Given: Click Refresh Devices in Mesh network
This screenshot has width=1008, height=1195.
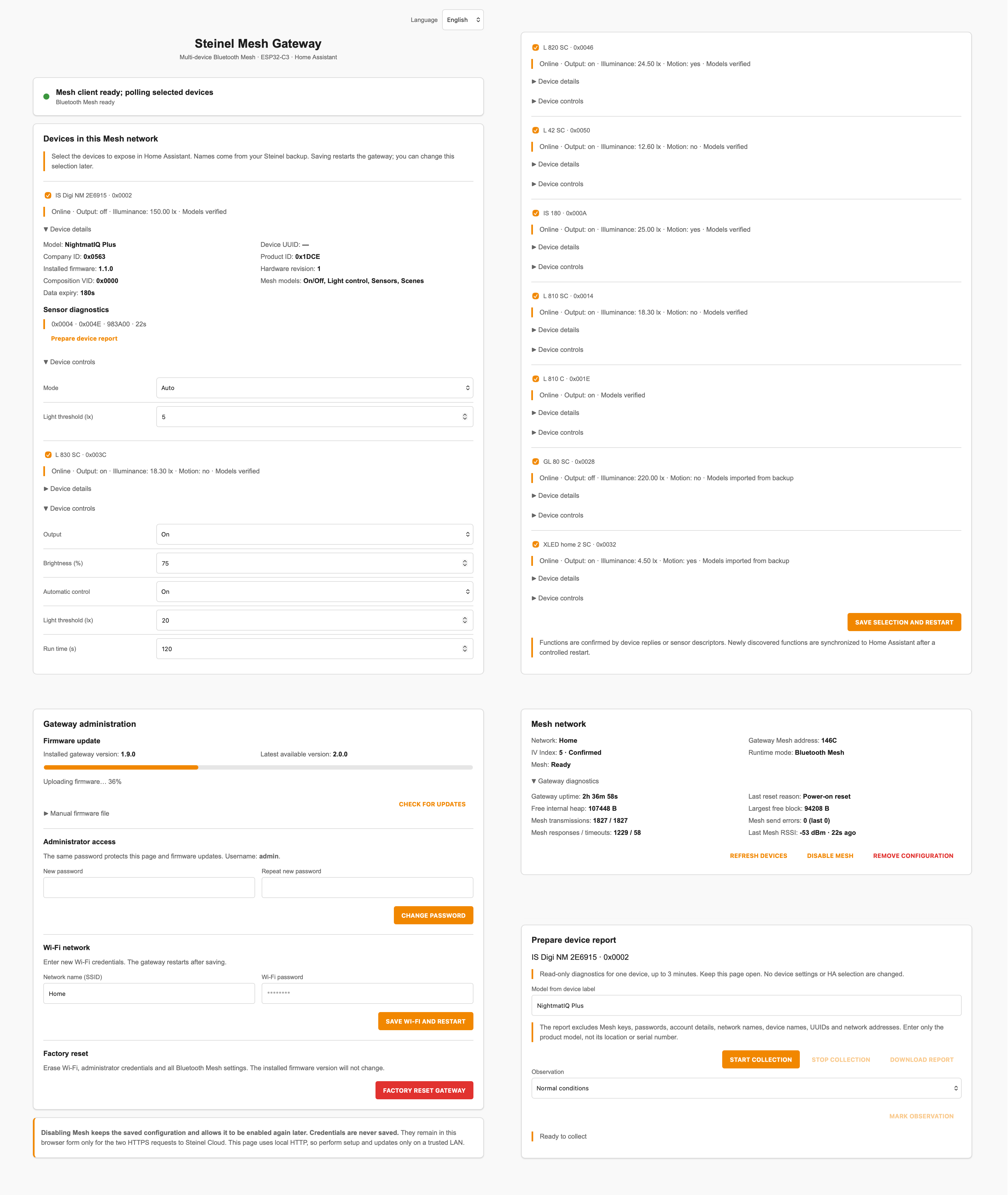Looking at the screenshot, I should coord(758,855).
